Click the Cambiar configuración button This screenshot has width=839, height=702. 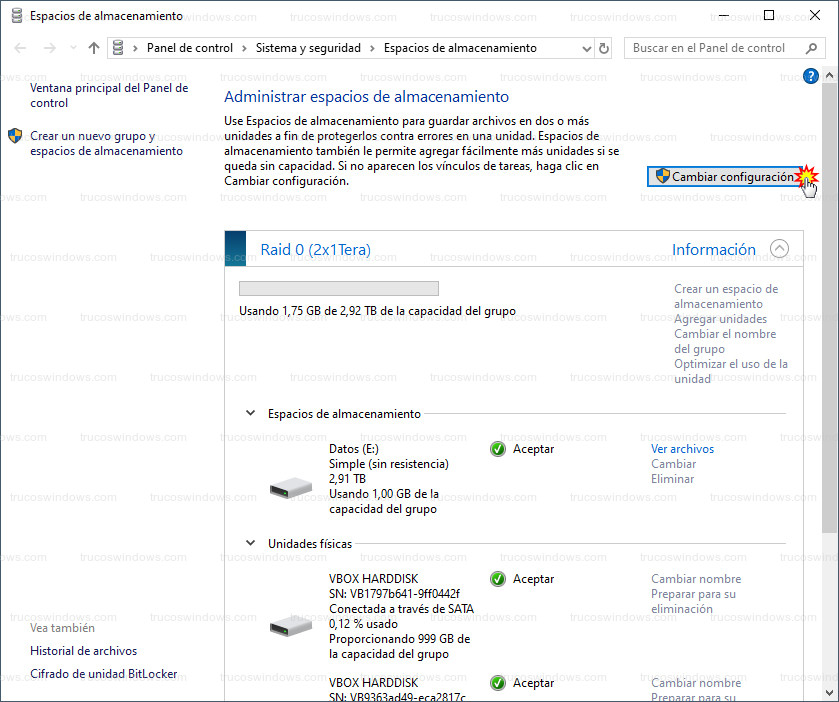pos(726,176)
